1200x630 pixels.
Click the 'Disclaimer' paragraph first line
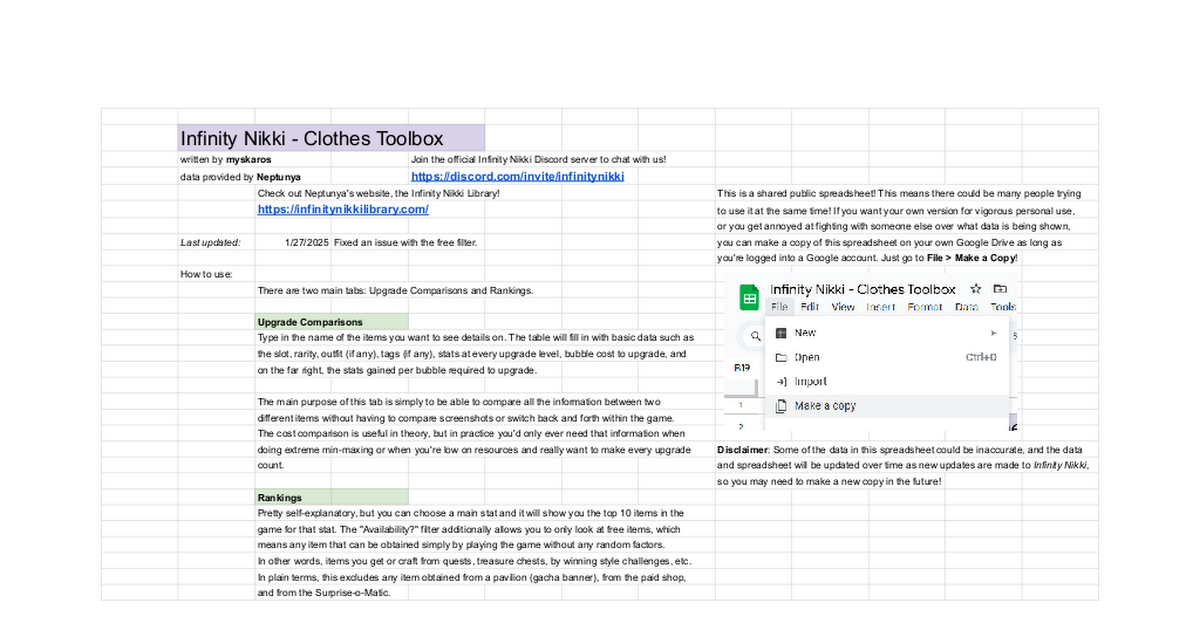coord(900,450)
